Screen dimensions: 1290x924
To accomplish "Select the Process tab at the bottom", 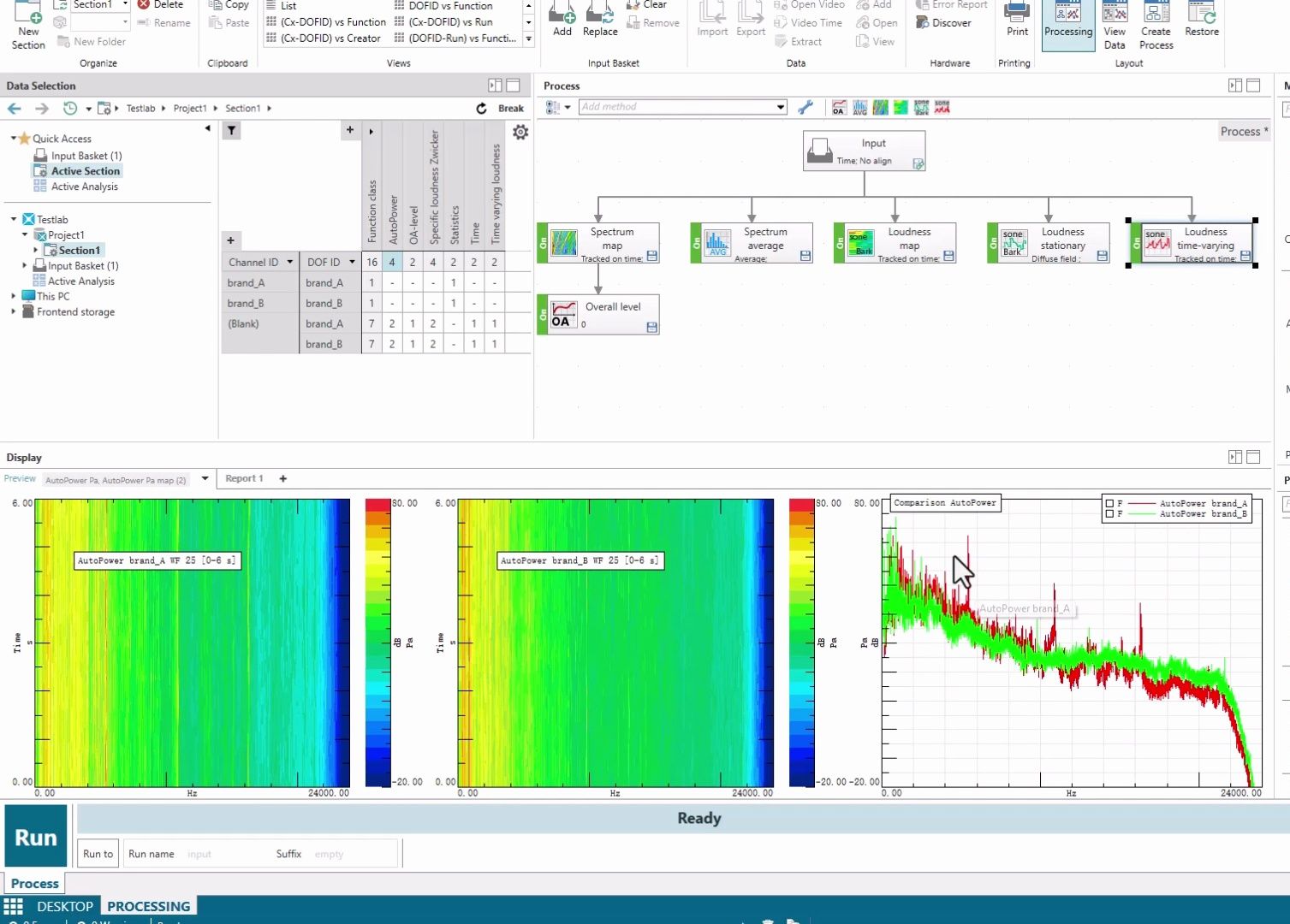I will click(34, 884).
